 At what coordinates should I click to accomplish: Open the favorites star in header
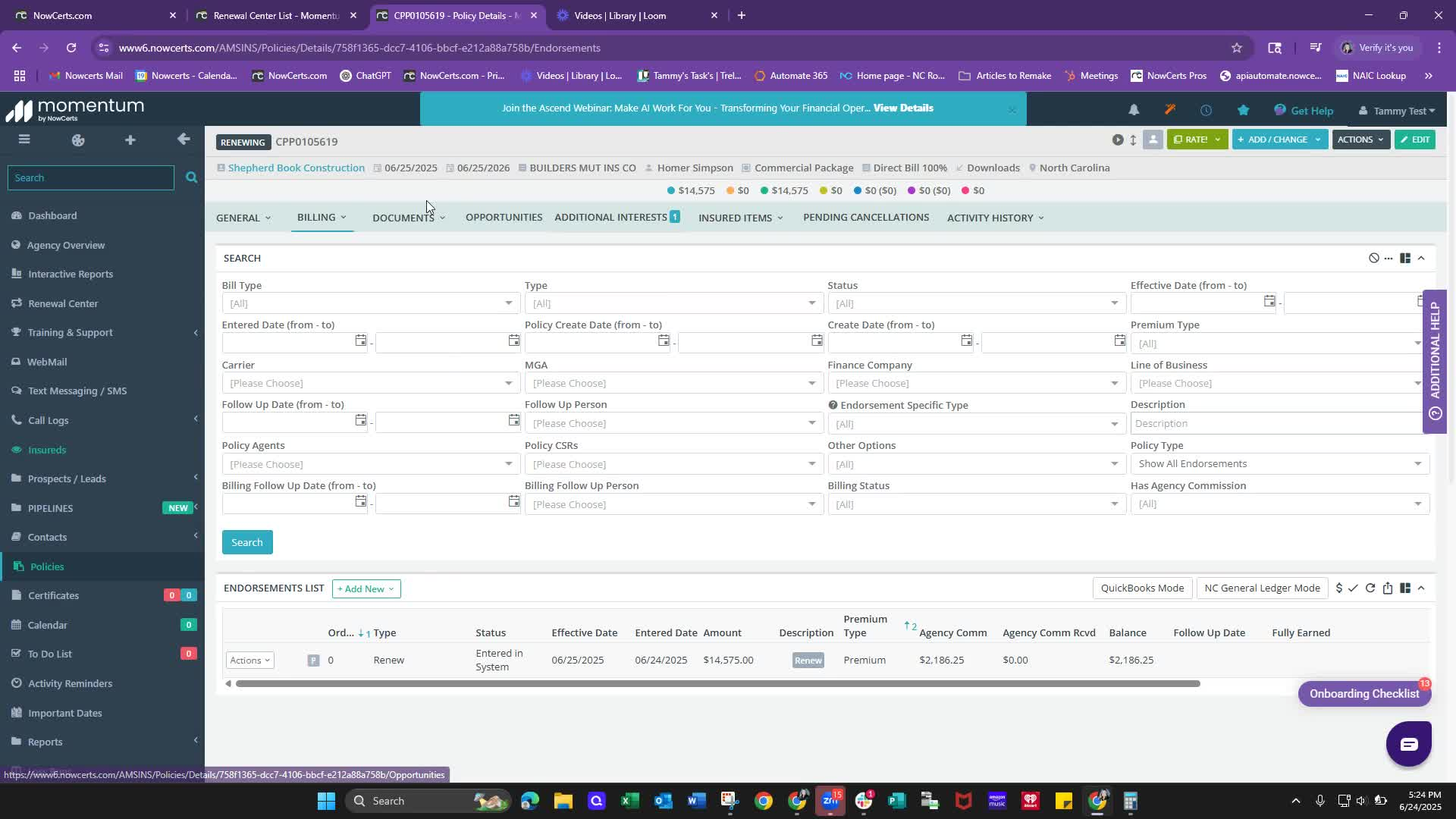(x=1243, y=110)
